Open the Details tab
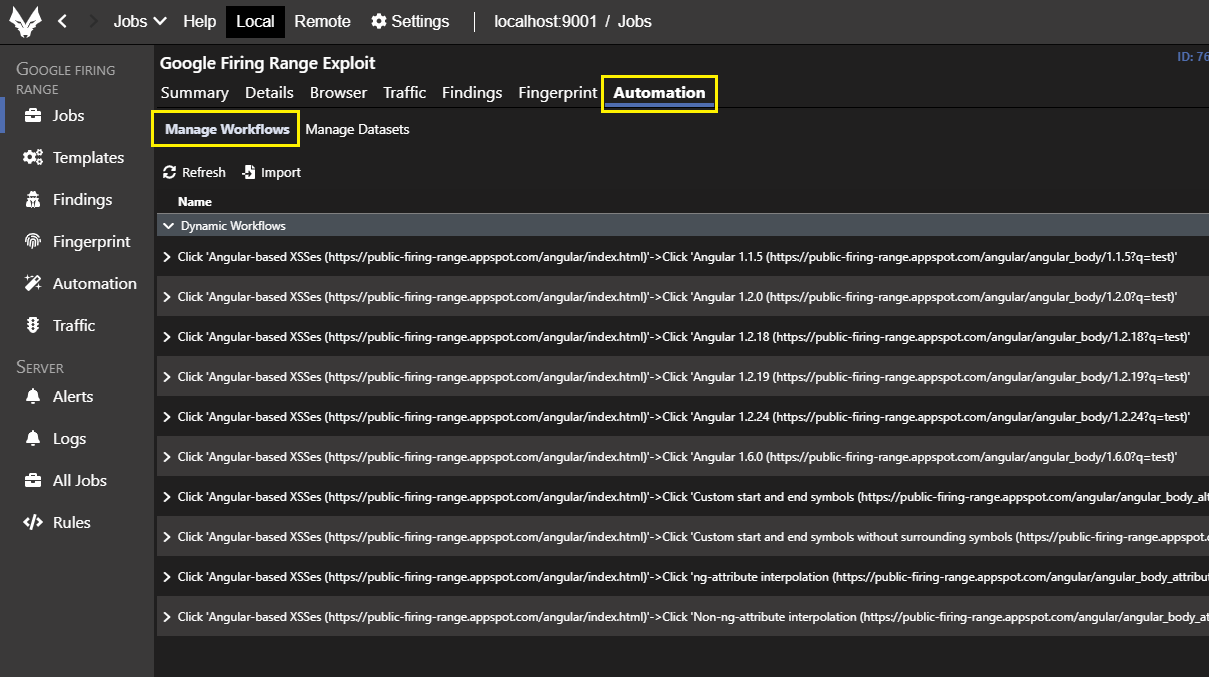The image size is (1209, 677). tap(269, 92)
